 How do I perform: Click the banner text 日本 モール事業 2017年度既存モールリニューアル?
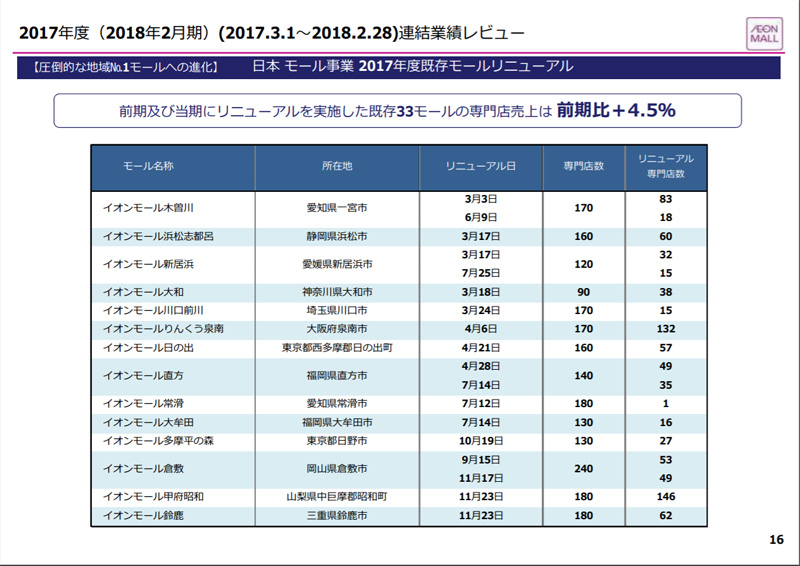point(413,66)
